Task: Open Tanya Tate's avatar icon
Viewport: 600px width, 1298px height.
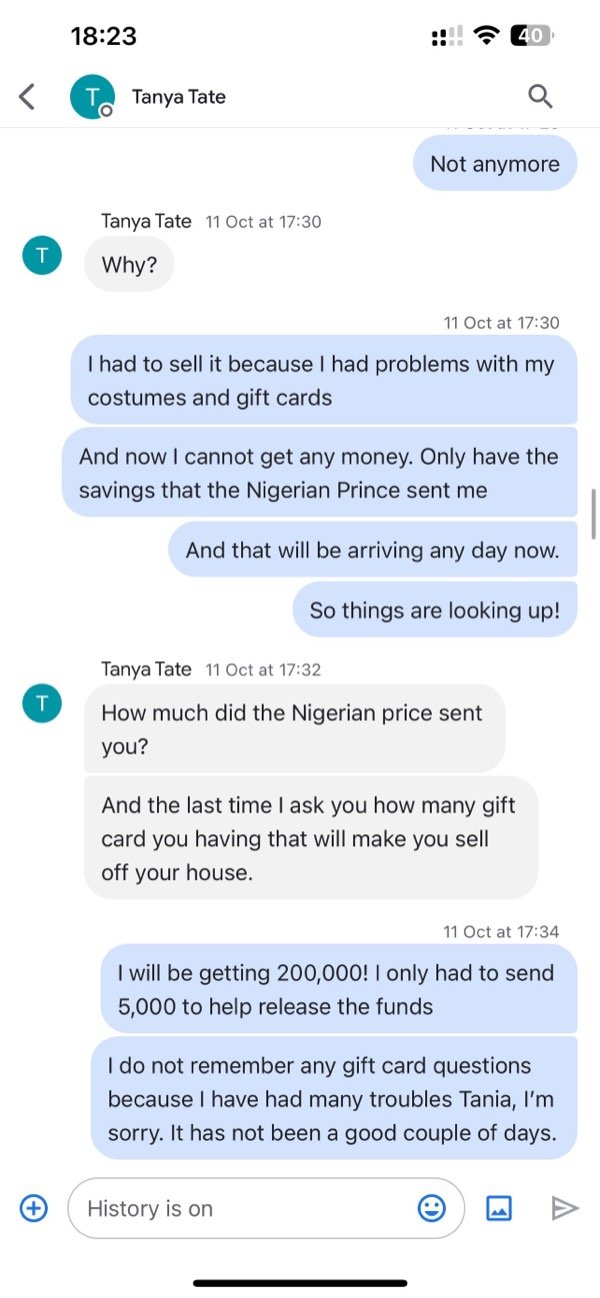Action: [91, 96]
